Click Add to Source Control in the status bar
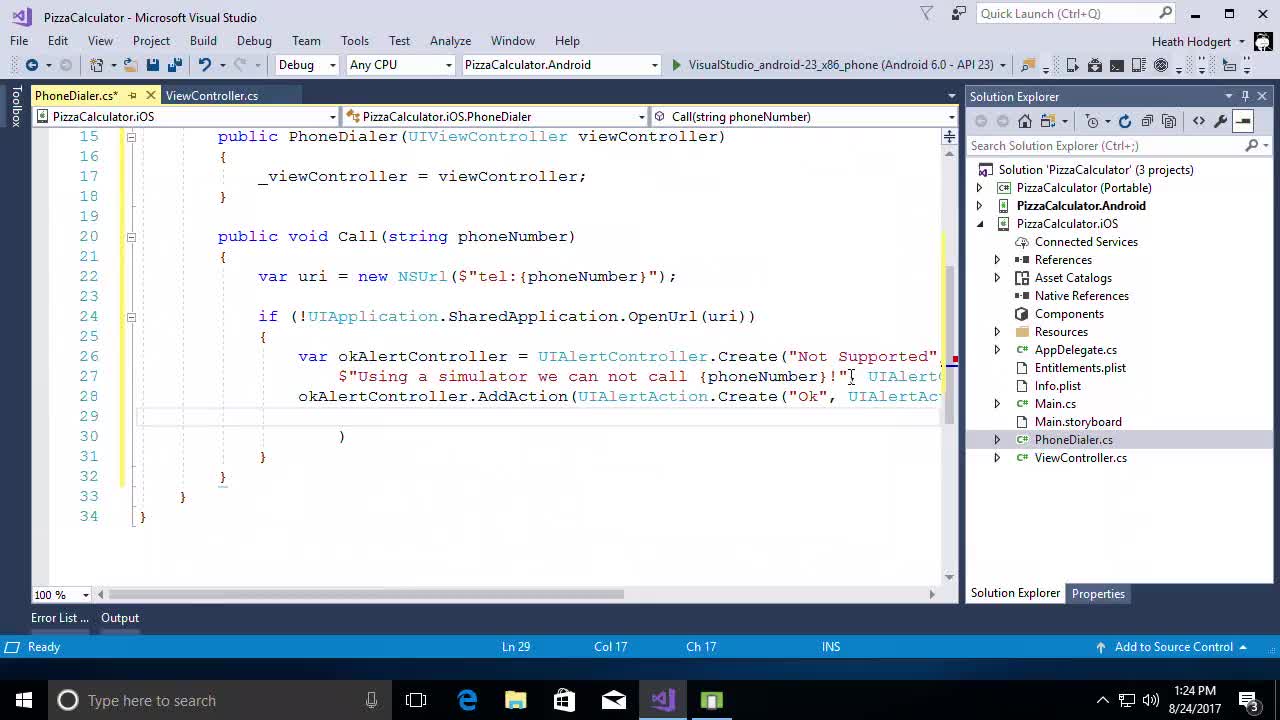1280x720 pixels. click(x=1175, y=646)
